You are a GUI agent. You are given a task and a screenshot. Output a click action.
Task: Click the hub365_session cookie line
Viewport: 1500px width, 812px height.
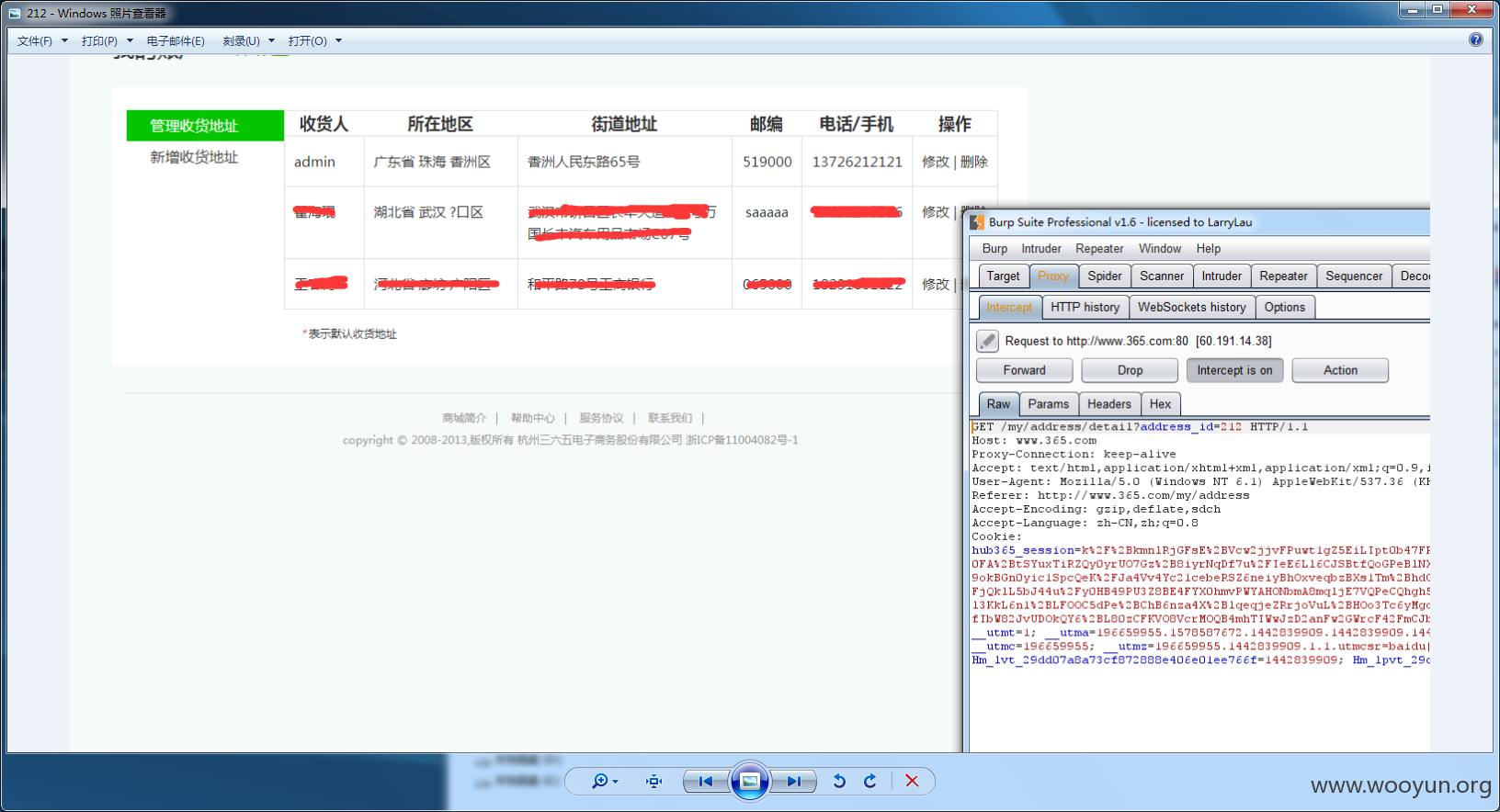click(1200, 550)
